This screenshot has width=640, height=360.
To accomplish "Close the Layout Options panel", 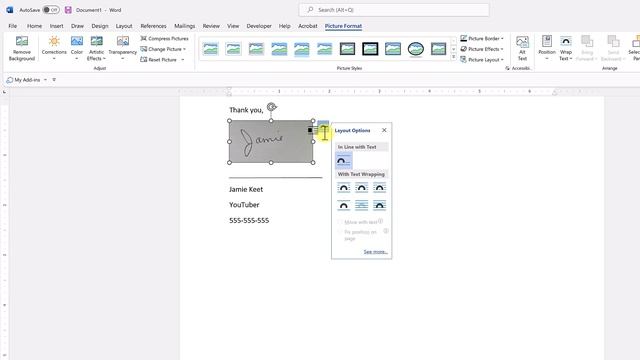I will 384,130.
